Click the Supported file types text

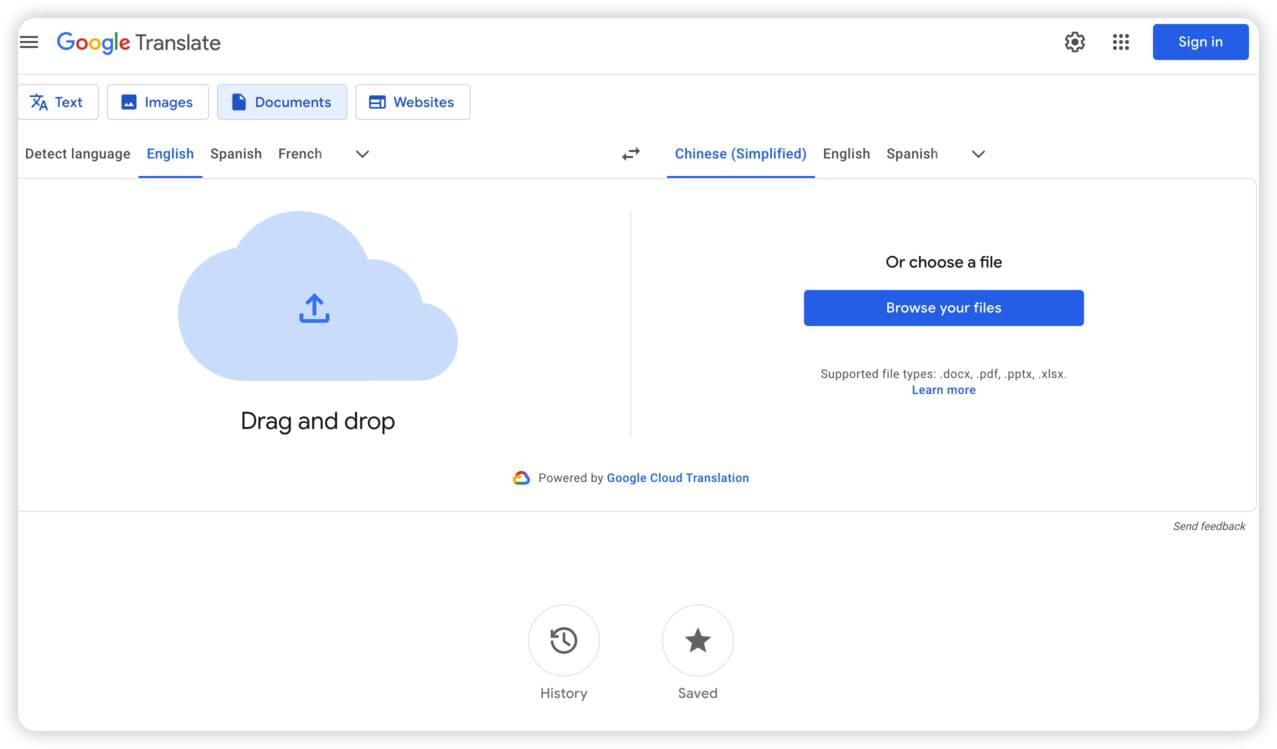coord(943,374)
